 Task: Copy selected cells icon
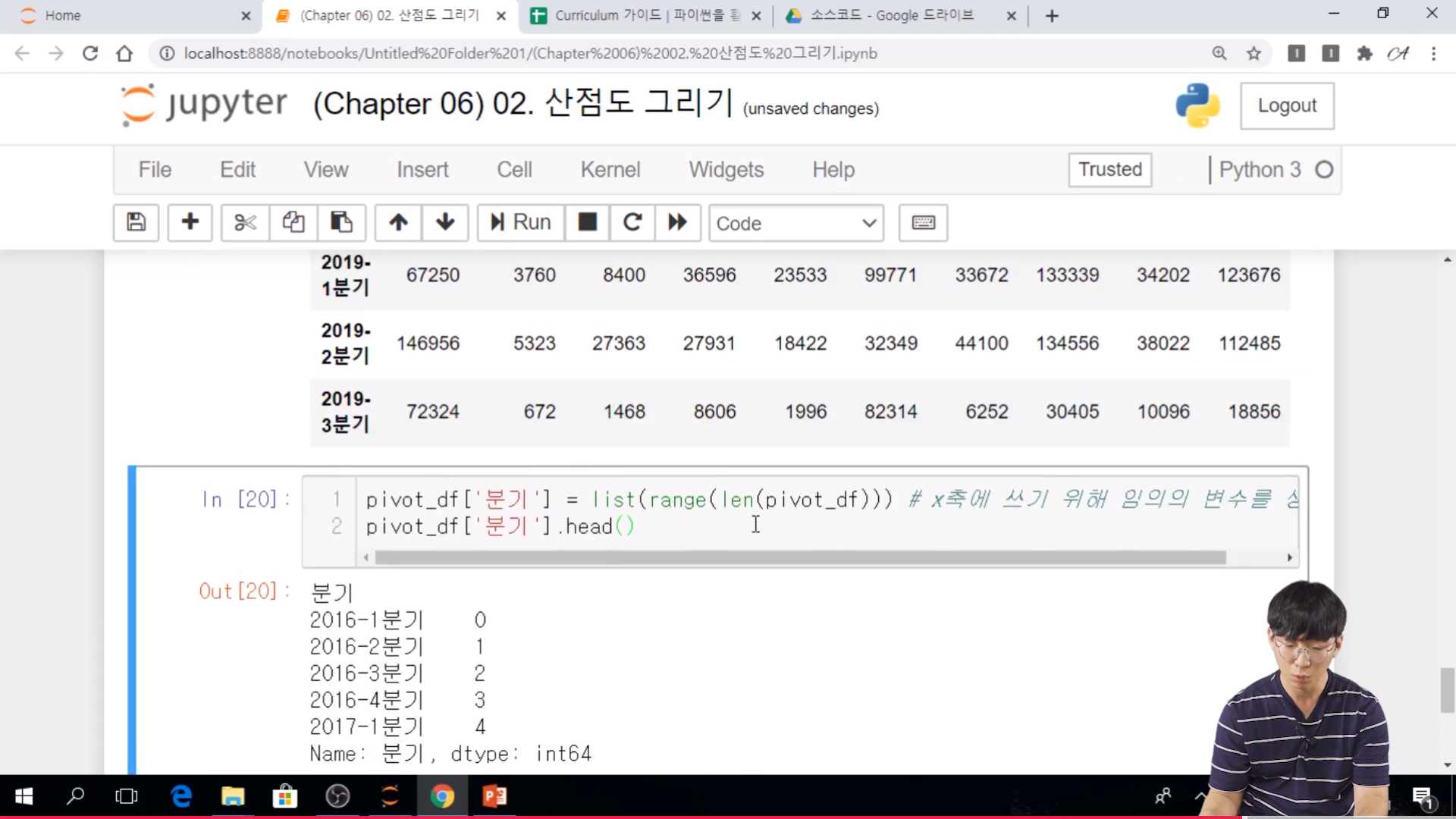293,222
